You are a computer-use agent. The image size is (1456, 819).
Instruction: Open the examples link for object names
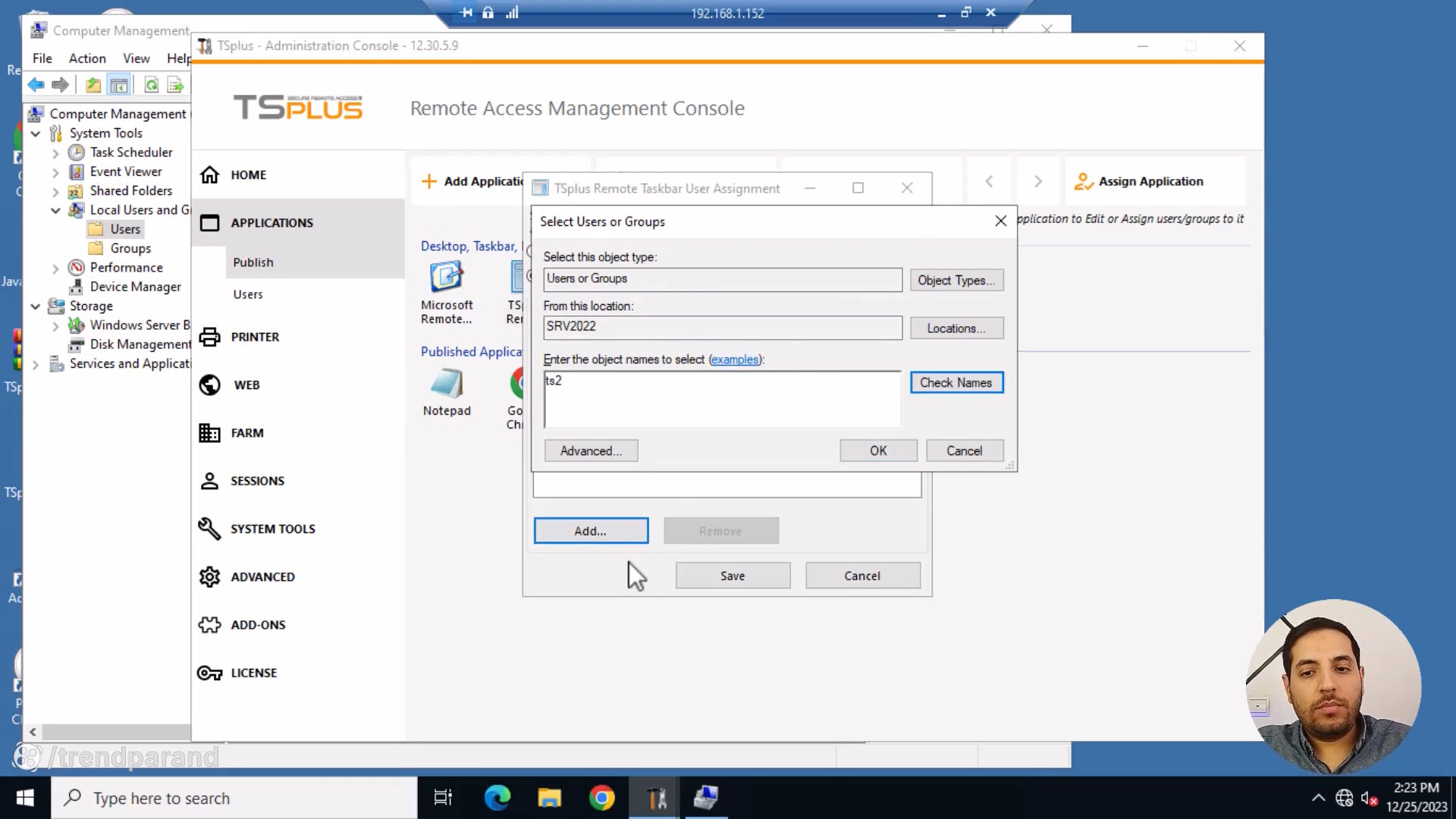735,359
